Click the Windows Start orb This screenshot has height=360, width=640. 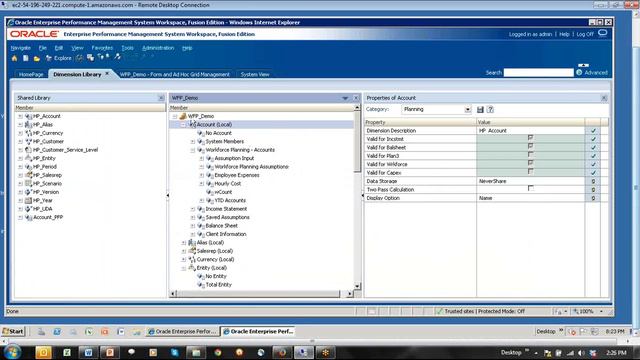tap(12, 352)
